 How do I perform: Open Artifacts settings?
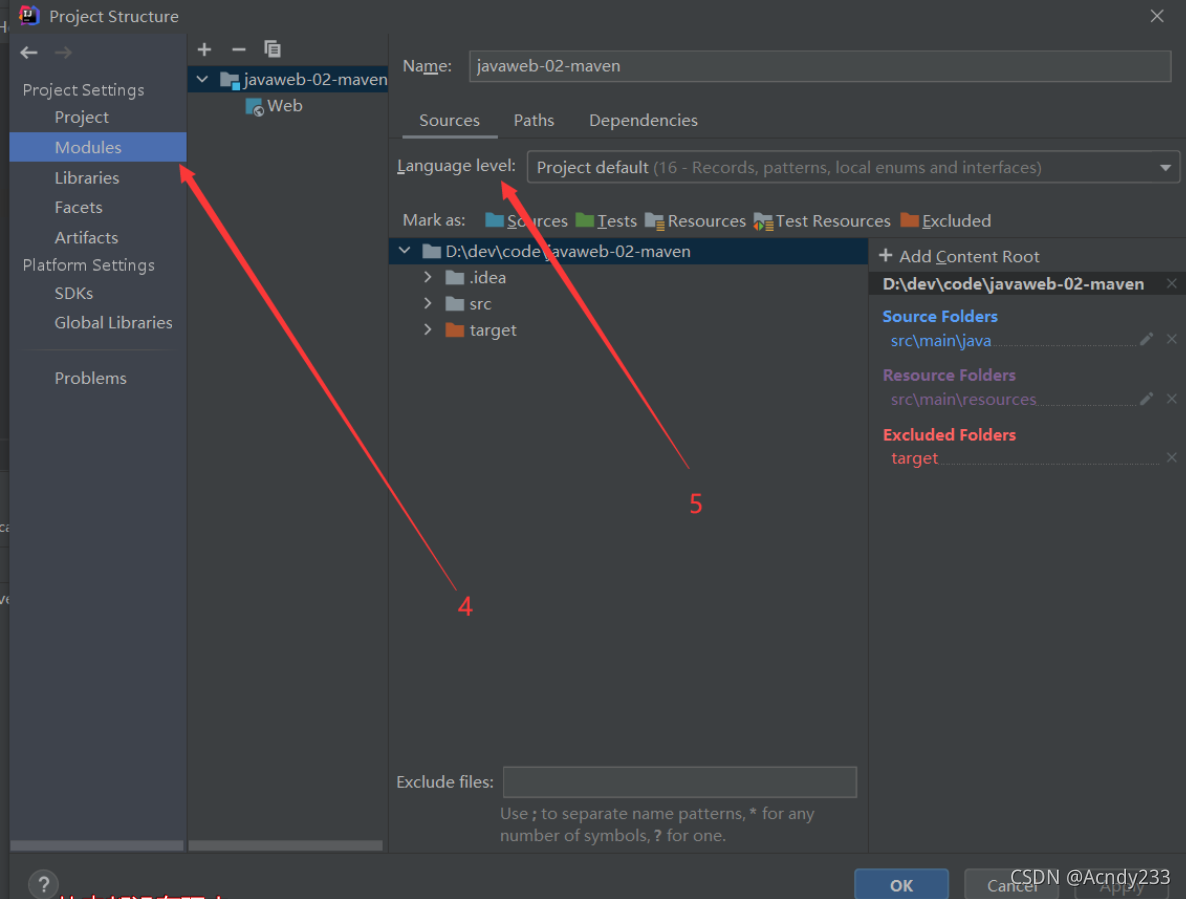pyautogui.click(x=86, y=237)
